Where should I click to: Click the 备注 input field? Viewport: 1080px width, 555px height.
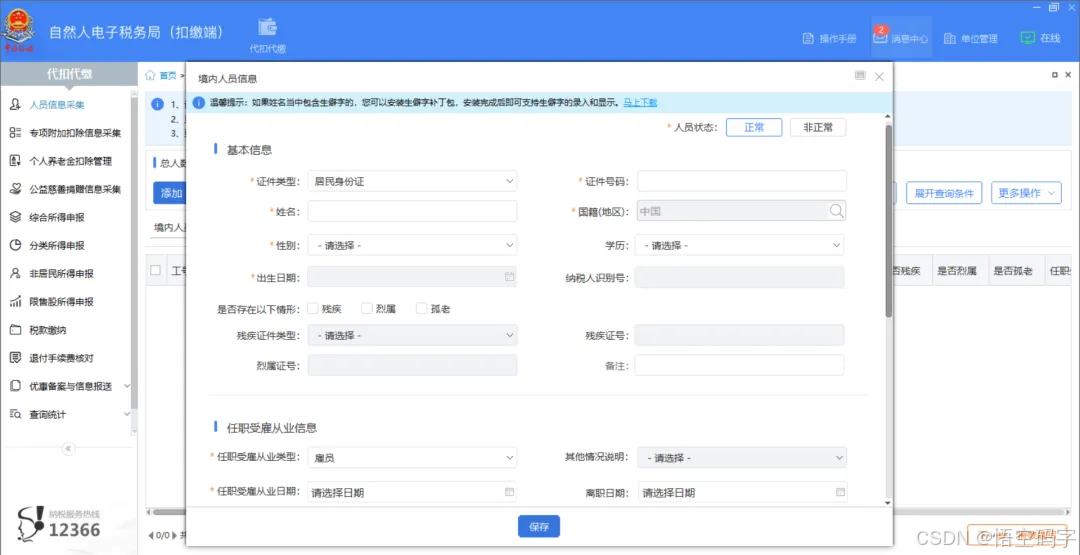(x=739, y=365)
